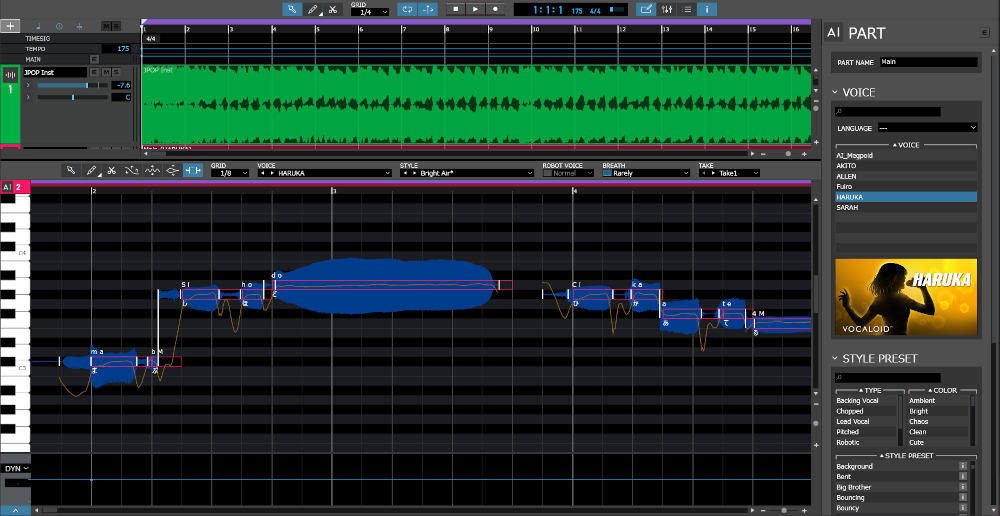Select AKITO voice
1000x516 pixels.
coord(906,165)
